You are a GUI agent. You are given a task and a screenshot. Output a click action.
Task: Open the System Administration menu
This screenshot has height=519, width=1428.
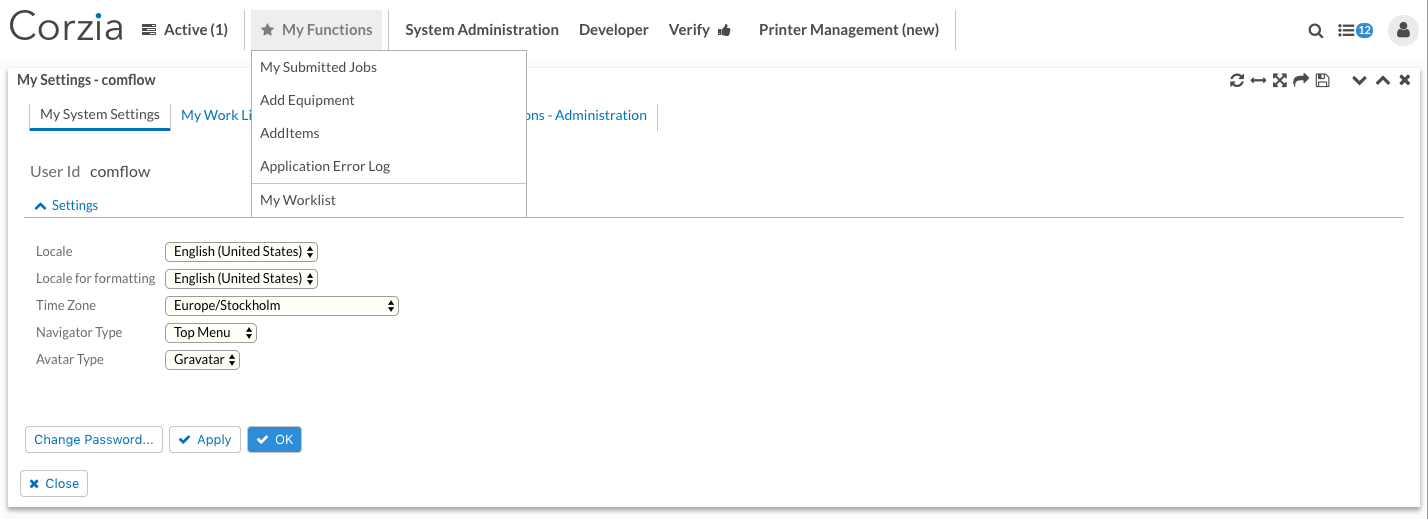482,30
